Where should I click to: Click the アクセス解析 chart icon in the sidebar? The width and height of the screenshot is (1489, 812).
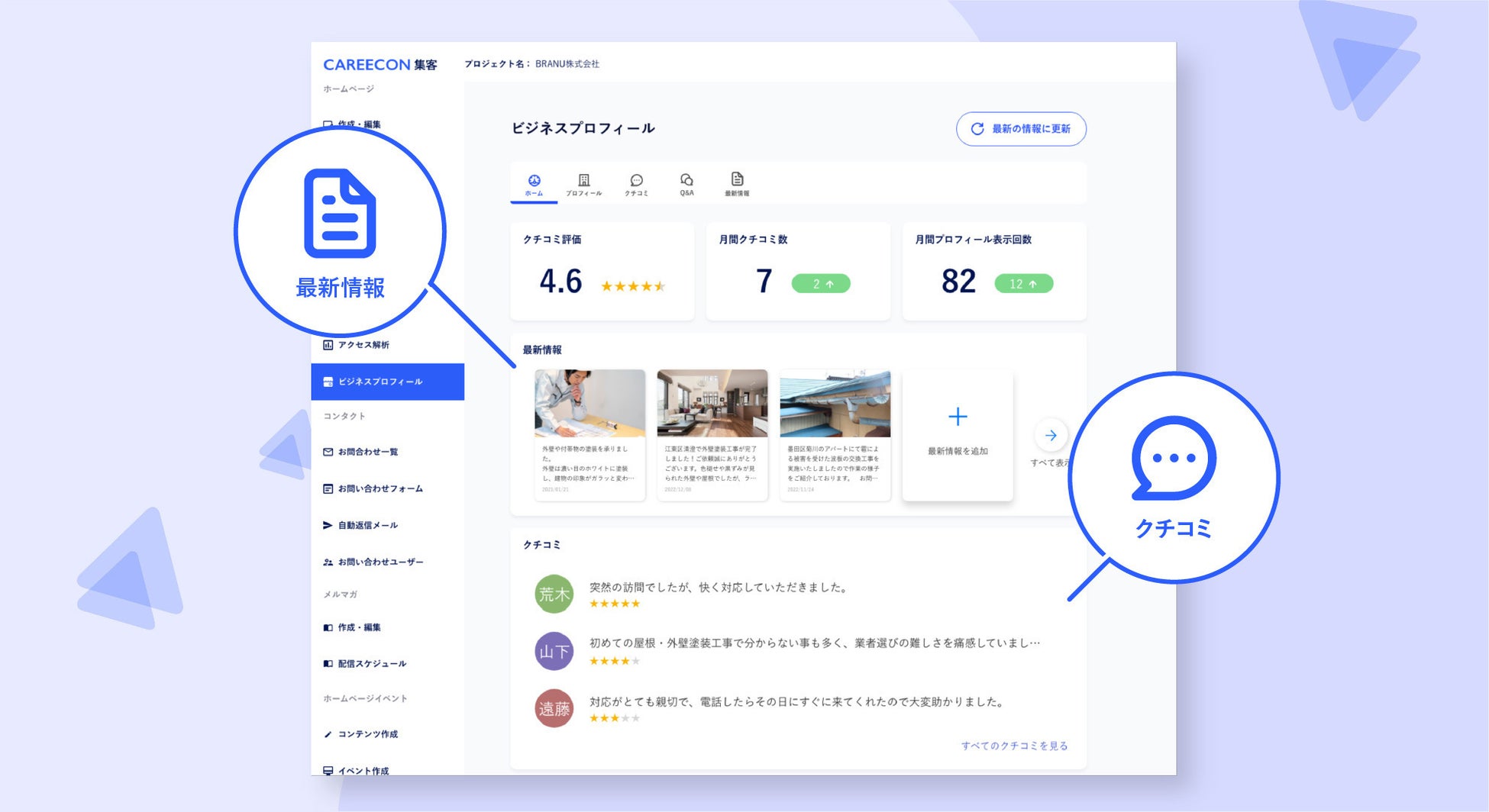328,345
